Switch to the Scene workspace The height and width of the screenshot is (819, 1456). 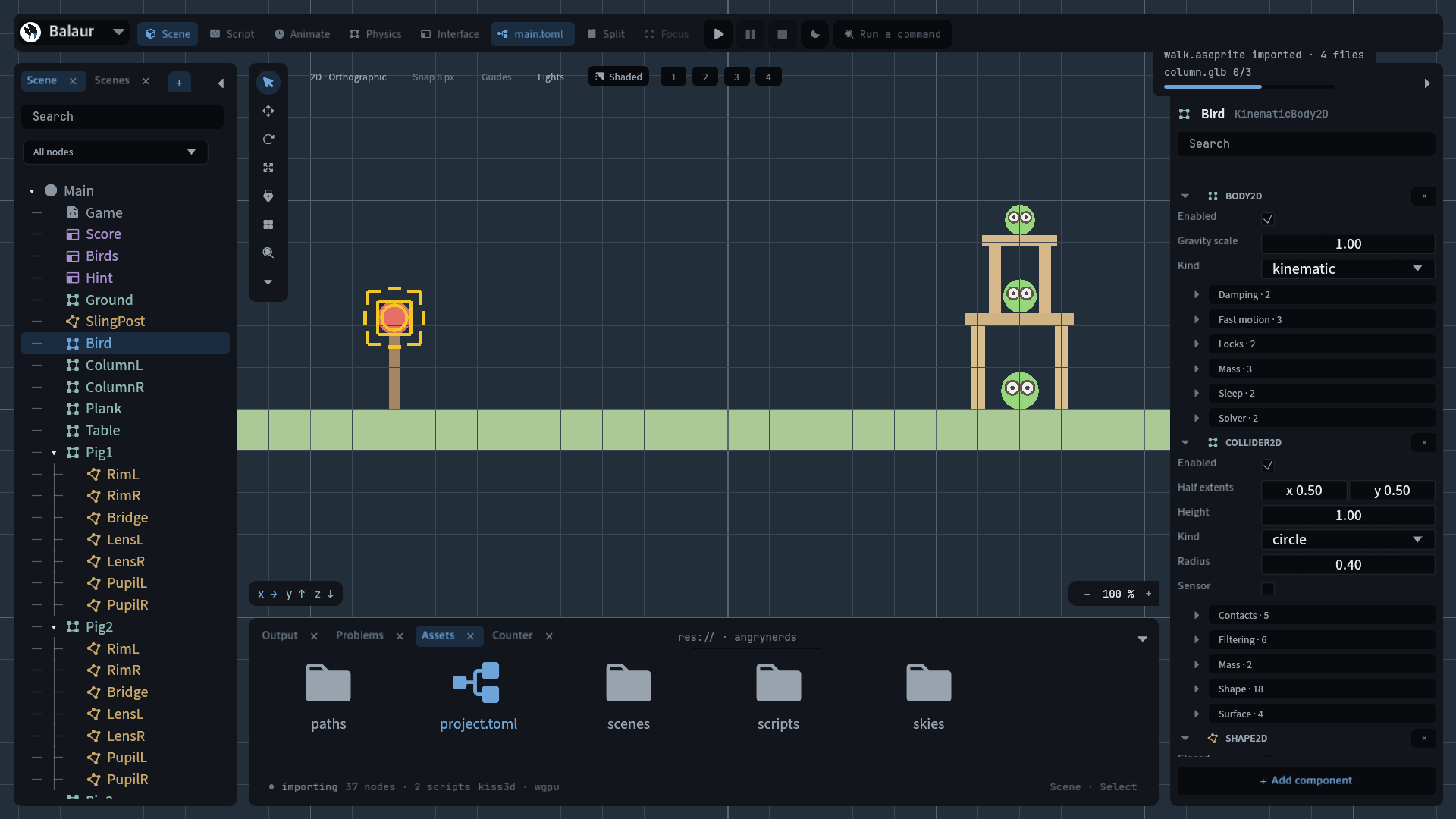point(168,34)
